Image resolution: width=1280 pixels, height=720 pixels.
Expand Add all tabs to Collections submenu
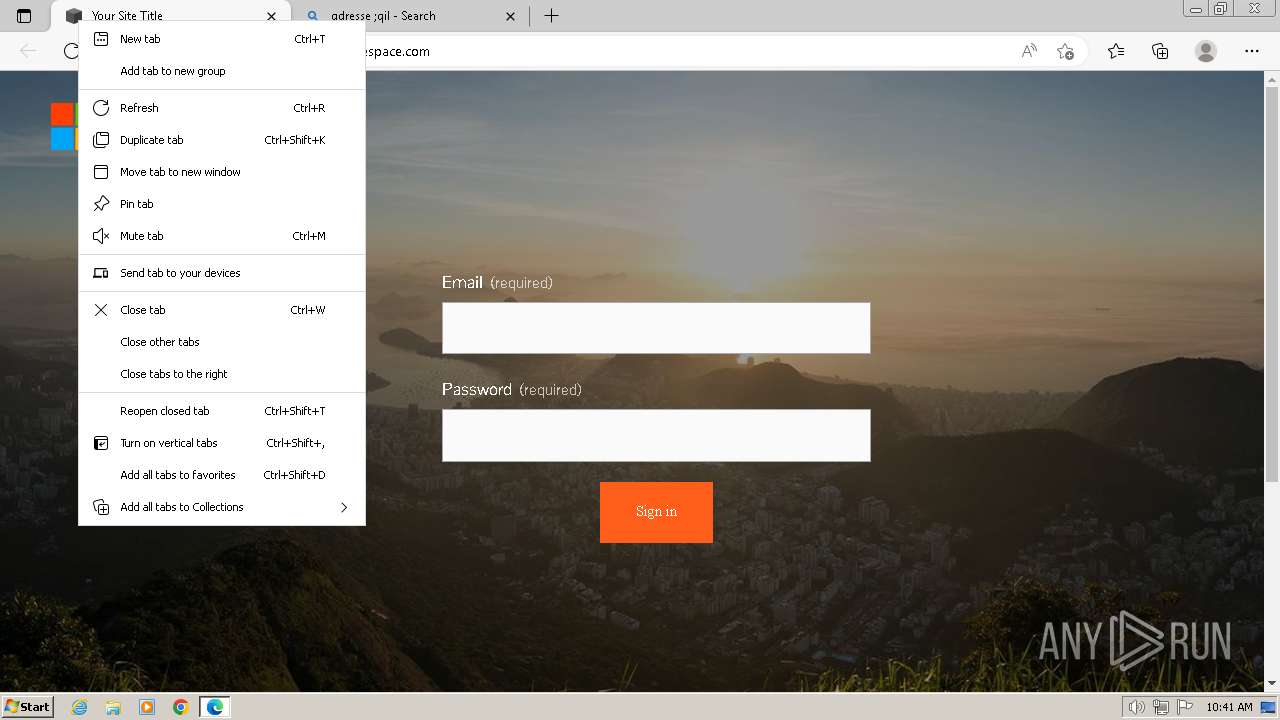click(x=222, y=507)
